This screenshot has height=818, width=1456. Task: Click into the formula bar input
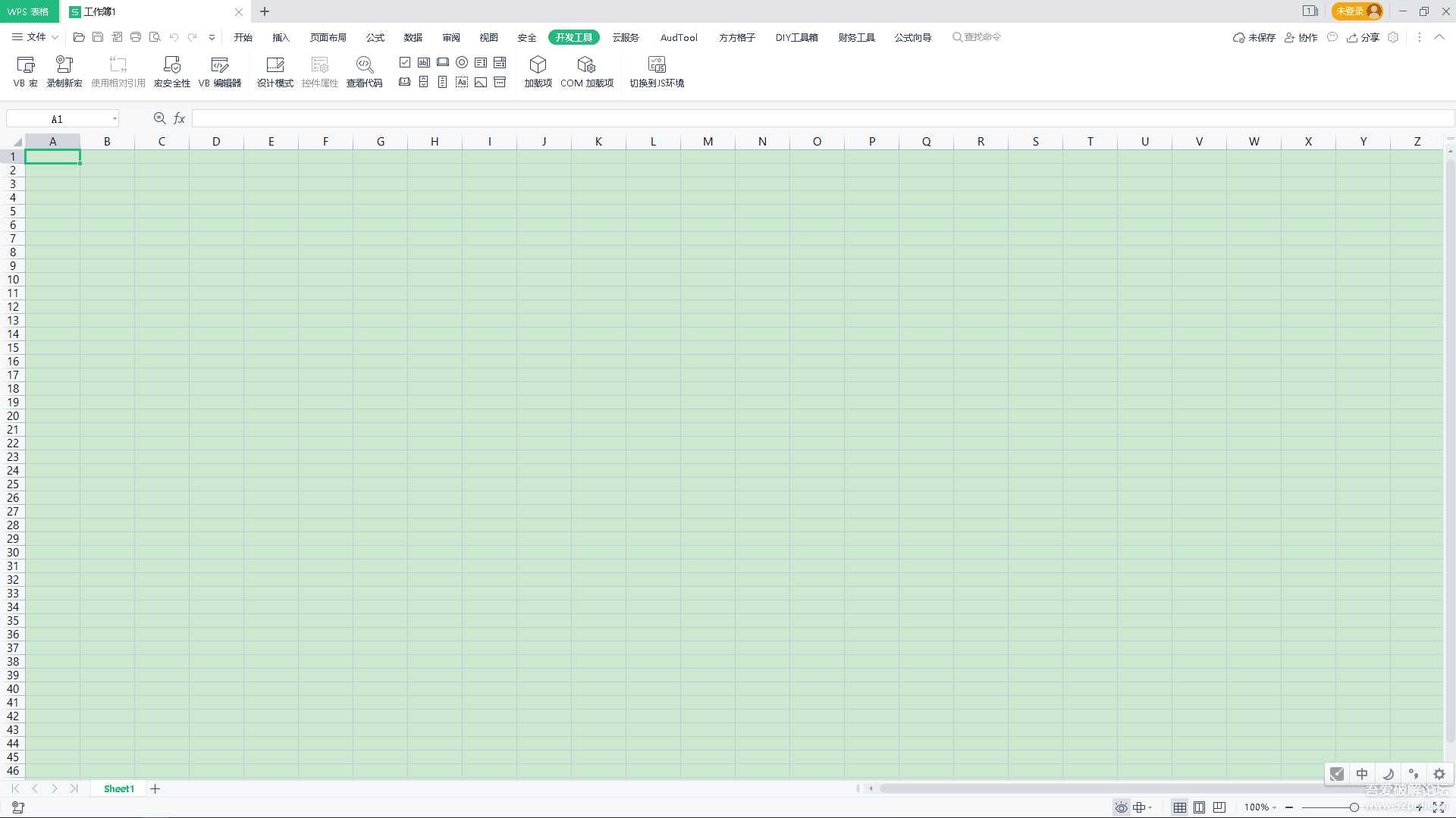819,118
